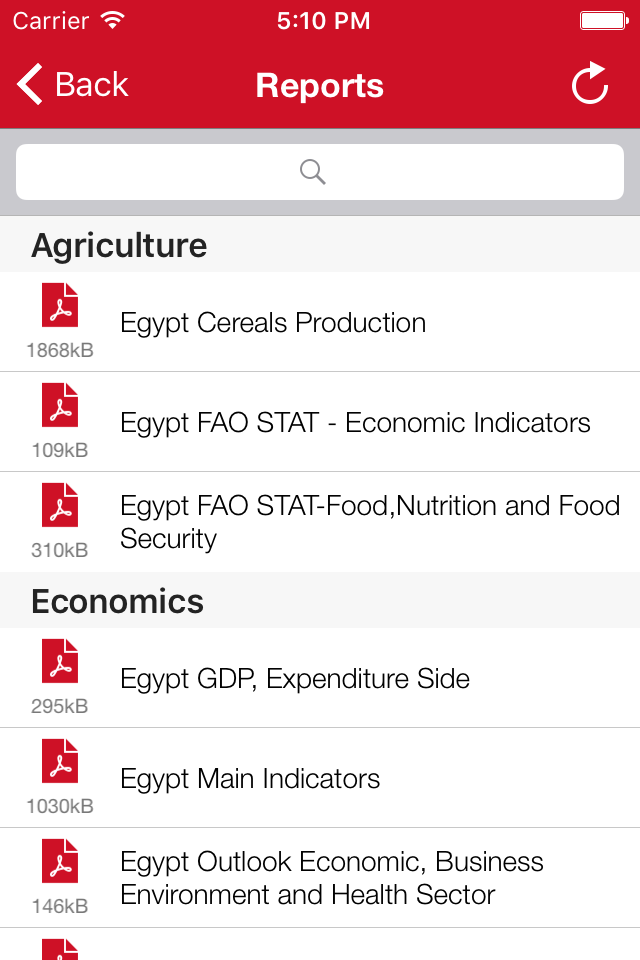
Task: Tap the PDF icon for Food,Nutrition and Food Security
Action: [59, 506]
